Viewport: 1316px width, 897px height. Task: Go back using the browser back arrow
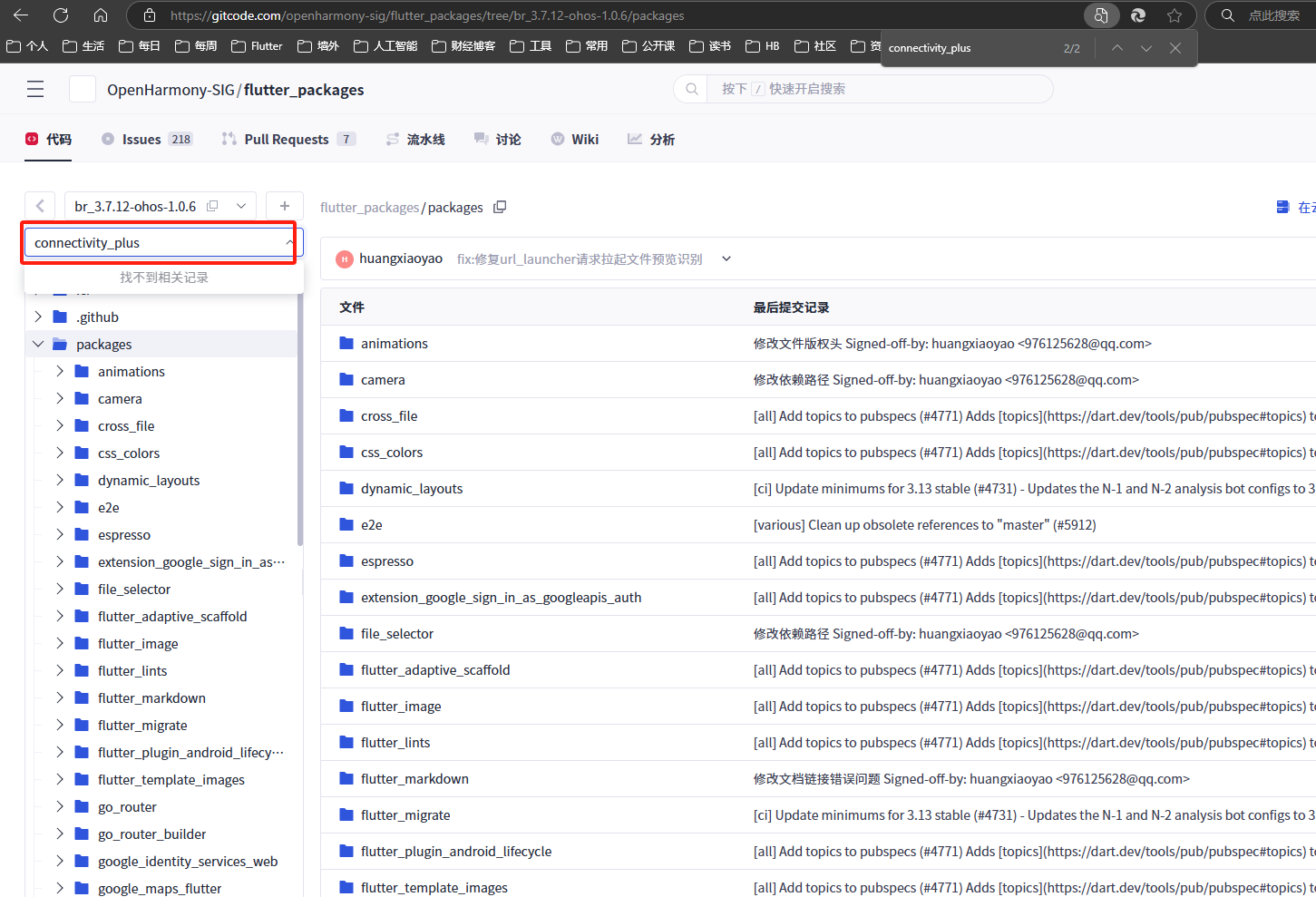[x=21, y=15]
